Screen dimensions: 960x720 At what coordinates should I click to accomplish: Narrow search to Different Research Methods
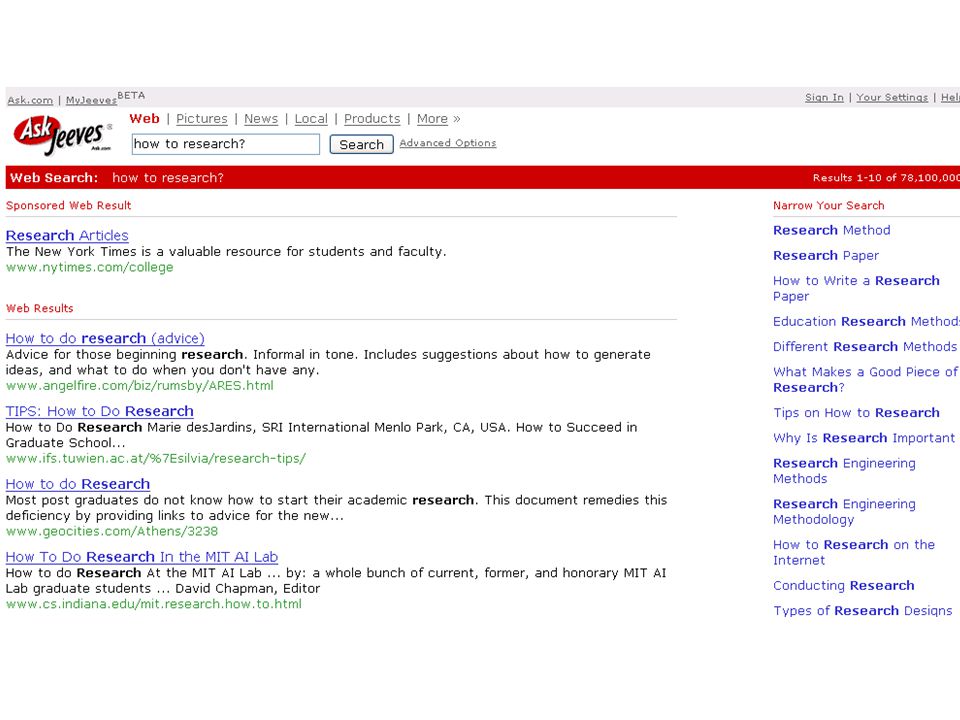tap(864, 347)
